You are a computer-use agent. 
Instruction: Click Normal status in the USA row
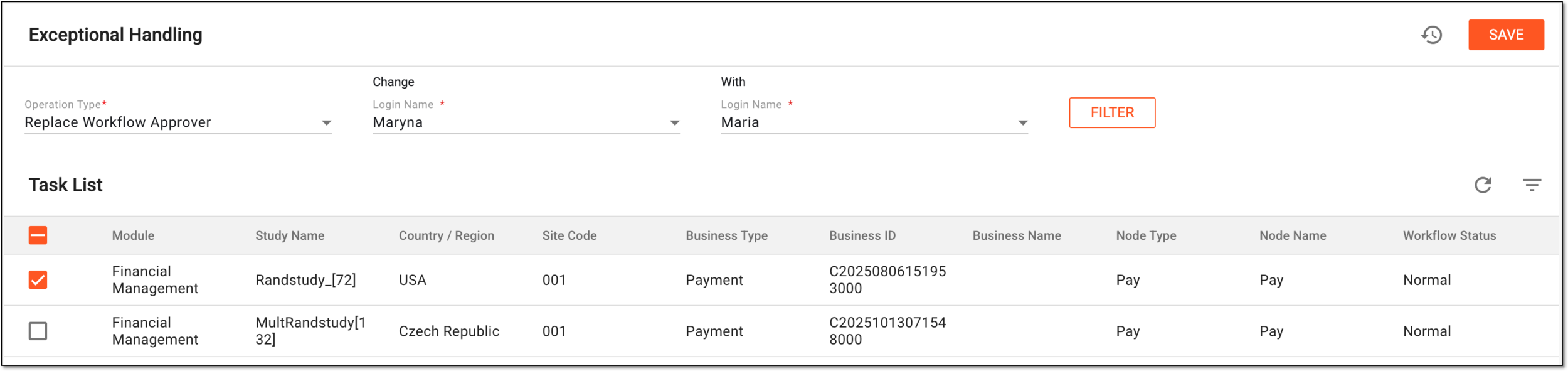pyautogui.click(x=1427, y=280)
